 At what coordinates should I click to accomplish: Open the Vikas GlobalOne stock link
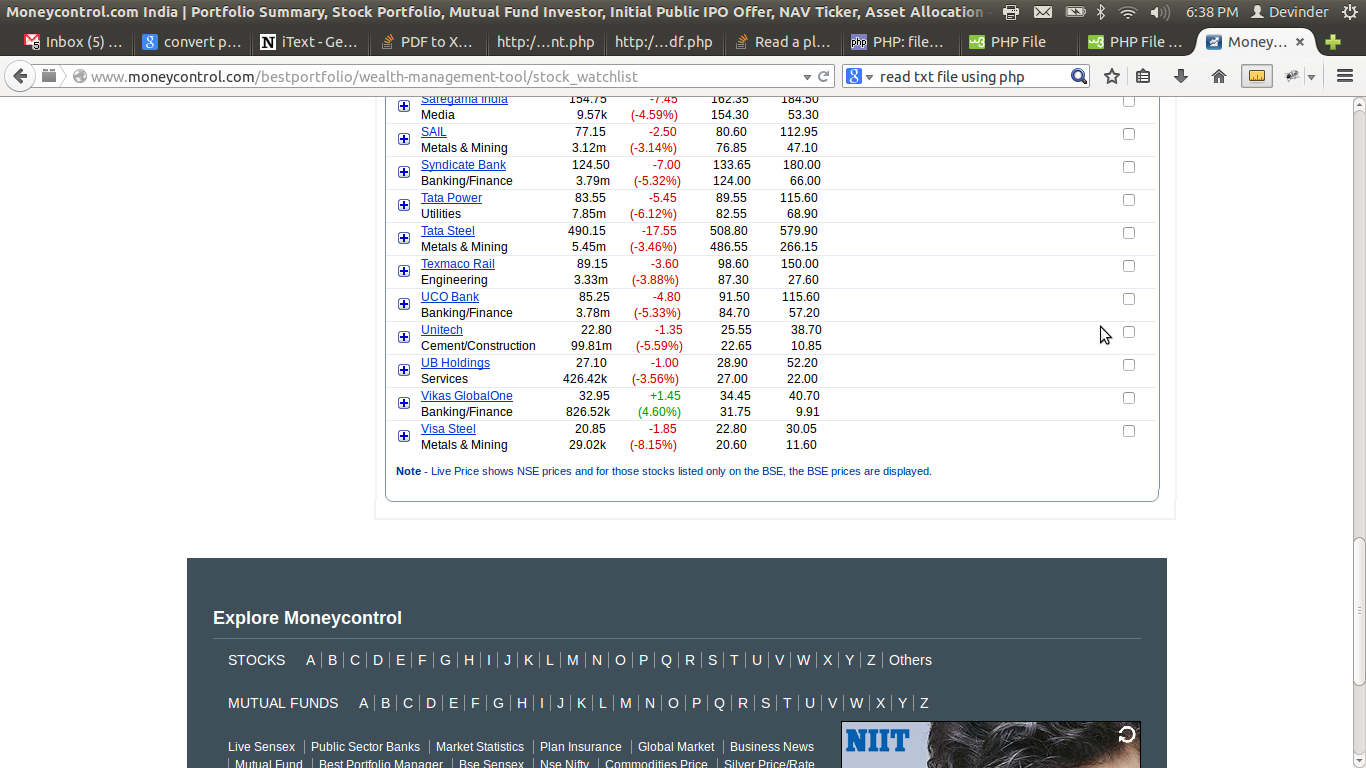(467, 396)
